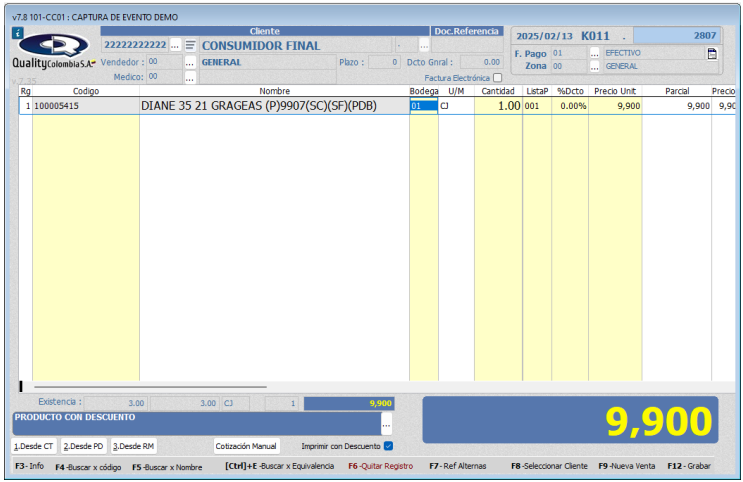The height and width of the screenshot is (482, 743).
Task: Open F. Pago lookup ellipsis button
Action: [x=594, y=53]
